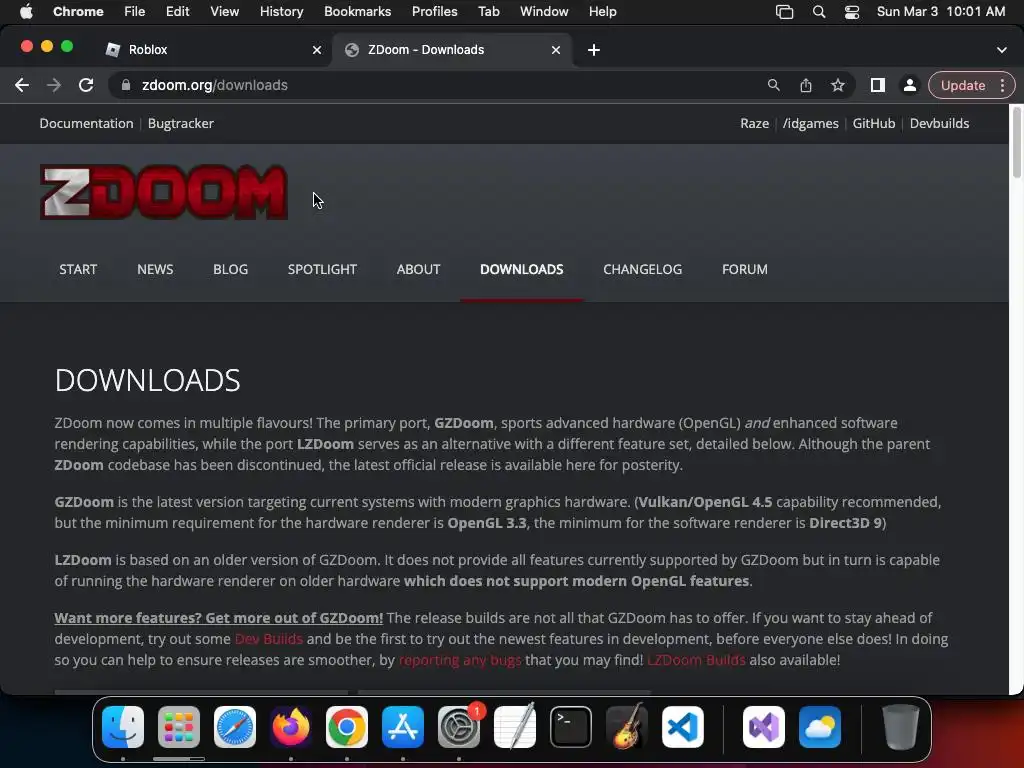Open the Edit menu
Viewport: 1024px width, 768px height.
[x=177, y=11]
